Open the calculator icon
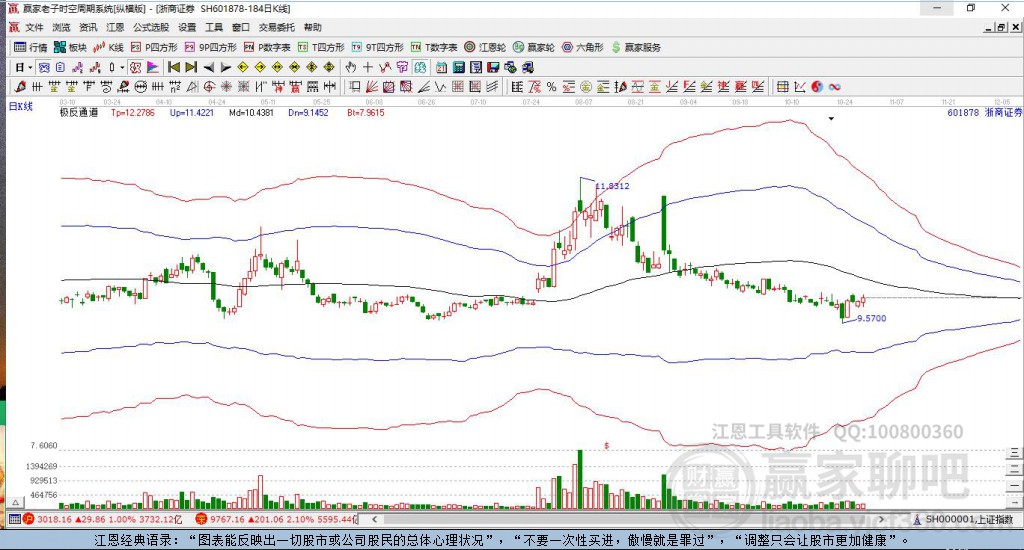 pos(458,67)
